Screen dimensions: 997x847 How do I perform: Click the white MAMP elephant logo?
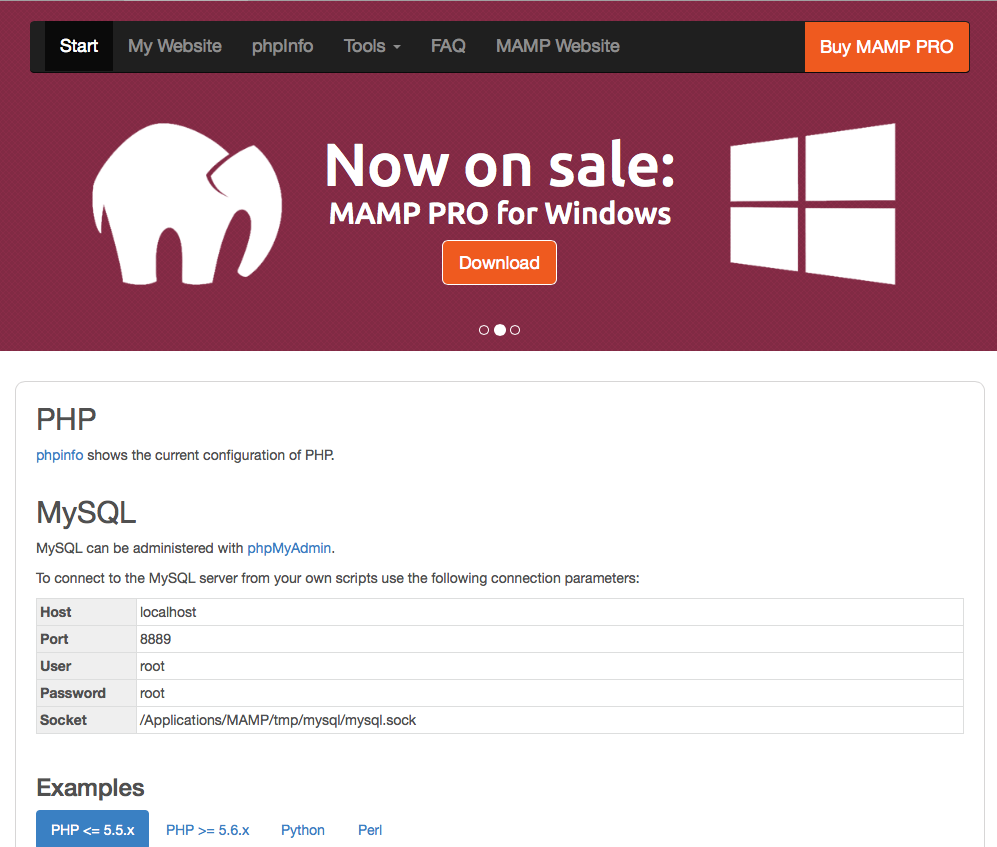187,203
